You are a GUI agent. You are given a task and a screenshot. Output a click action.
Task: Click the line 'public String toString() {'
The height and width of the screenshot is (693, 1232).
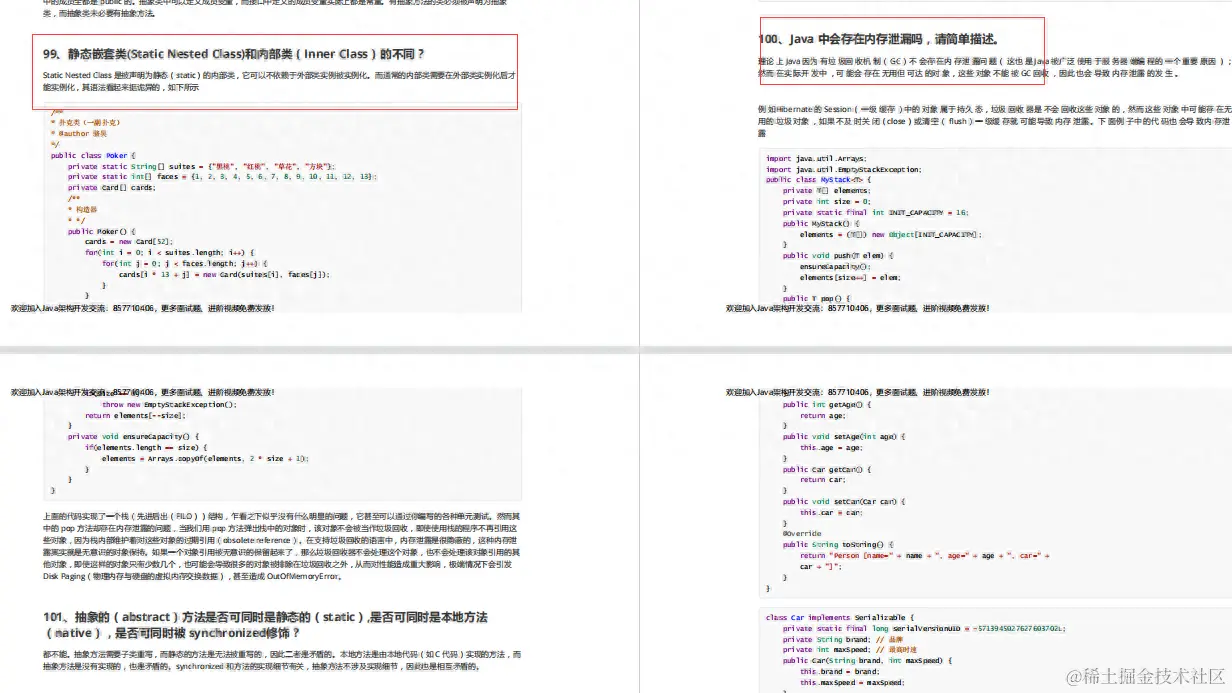pyautogui.click(x=839, y=544)
